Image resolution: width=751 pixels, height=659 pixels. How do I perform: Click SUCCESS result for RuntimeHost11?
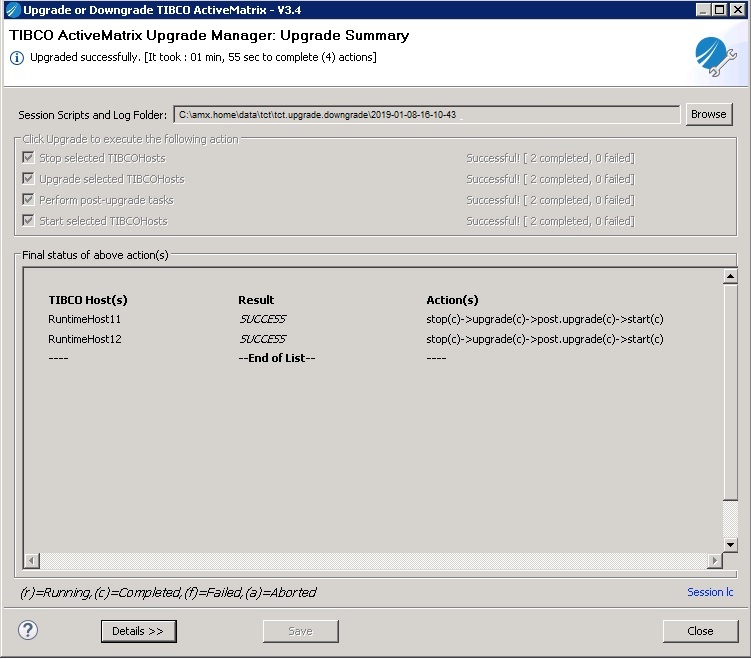263,319
